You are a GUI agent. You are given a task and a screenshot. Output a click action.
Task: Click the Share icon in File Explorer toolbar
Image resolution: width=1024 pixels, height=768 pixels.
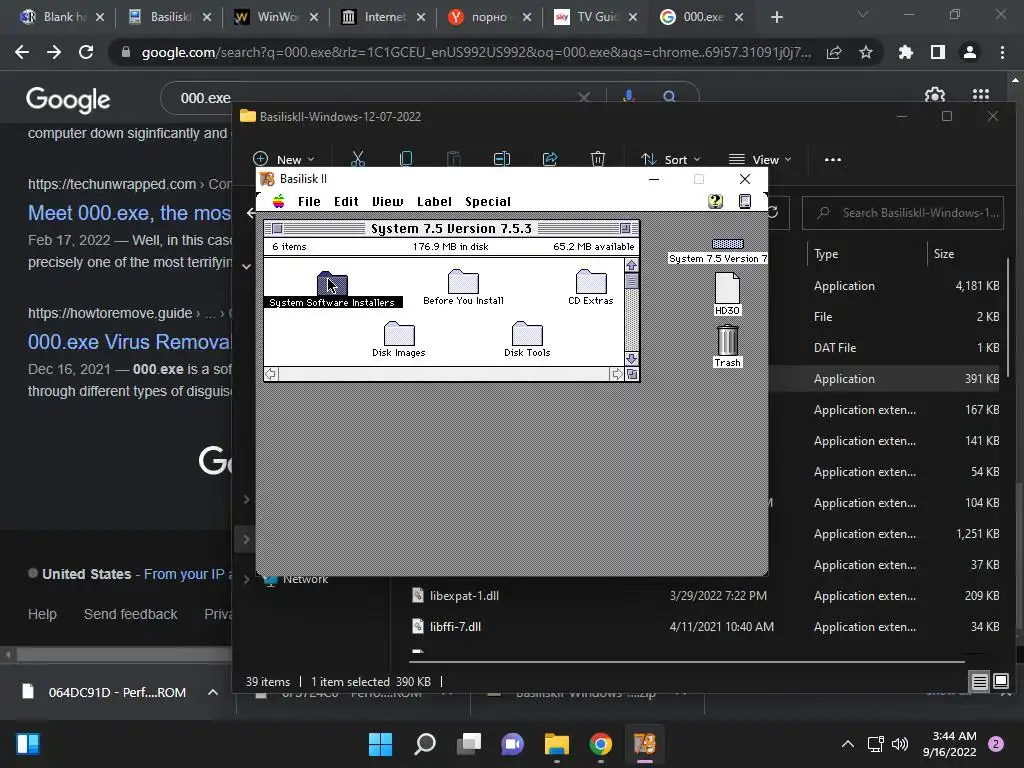click(550, 159)
